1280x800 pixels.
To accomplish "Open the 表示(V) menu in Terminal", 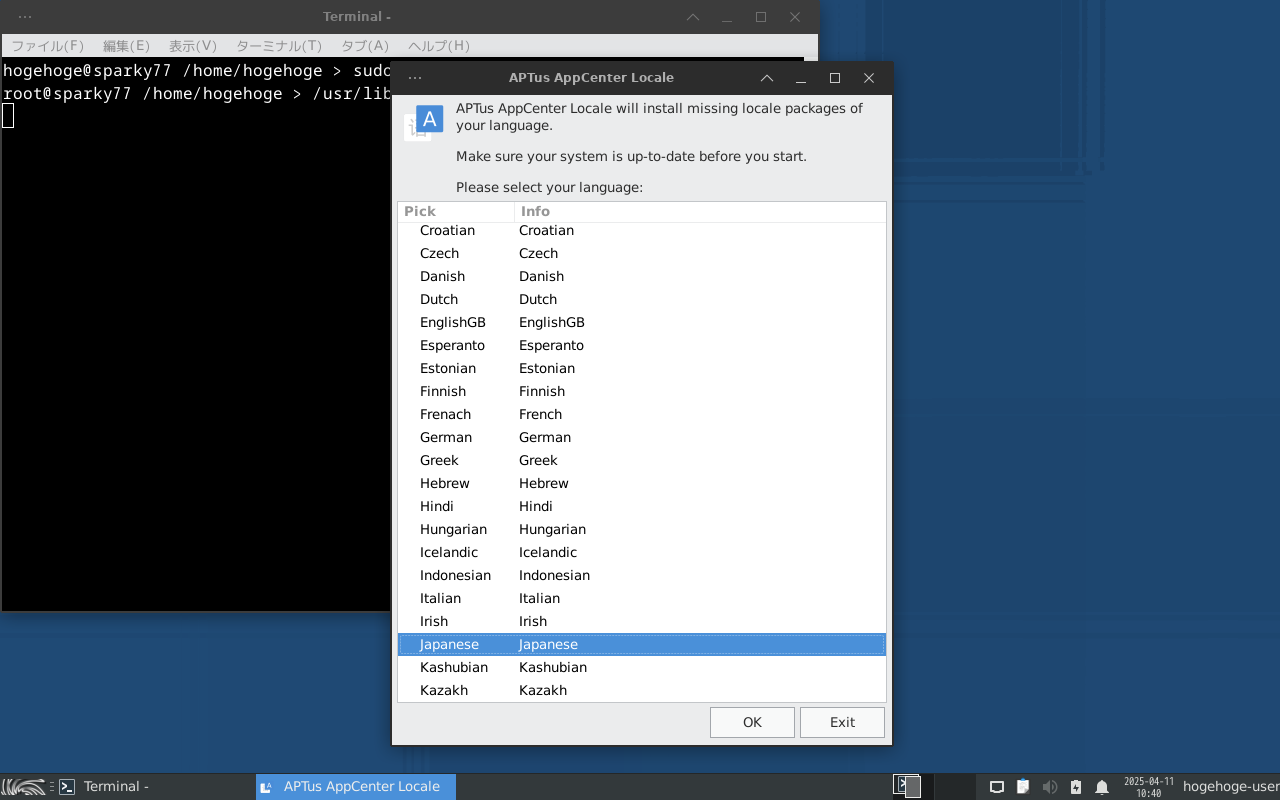I will tap(193, 46).
